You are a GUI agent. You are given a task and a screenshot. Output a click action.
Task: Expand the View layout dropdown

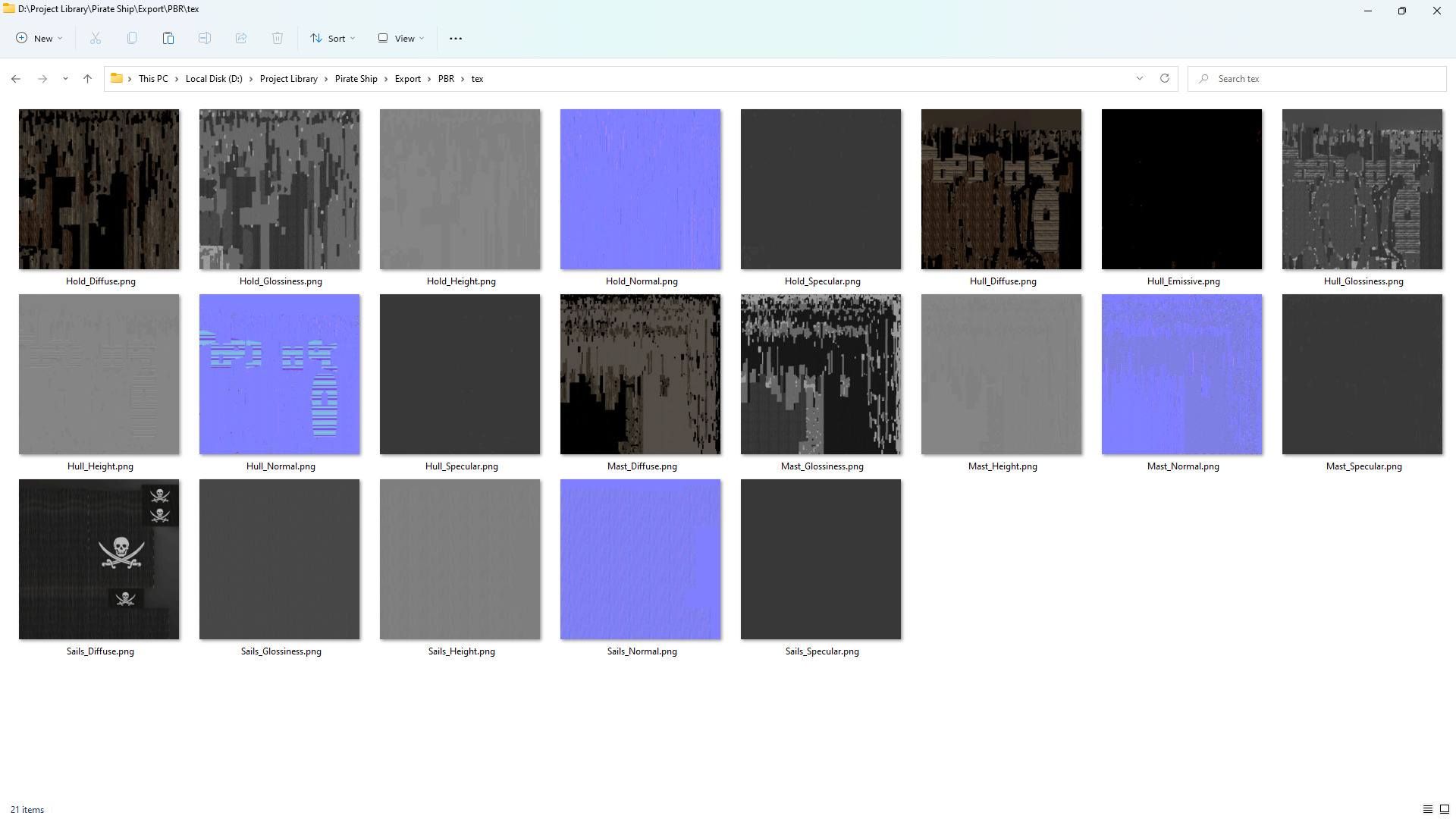point(401,39)
